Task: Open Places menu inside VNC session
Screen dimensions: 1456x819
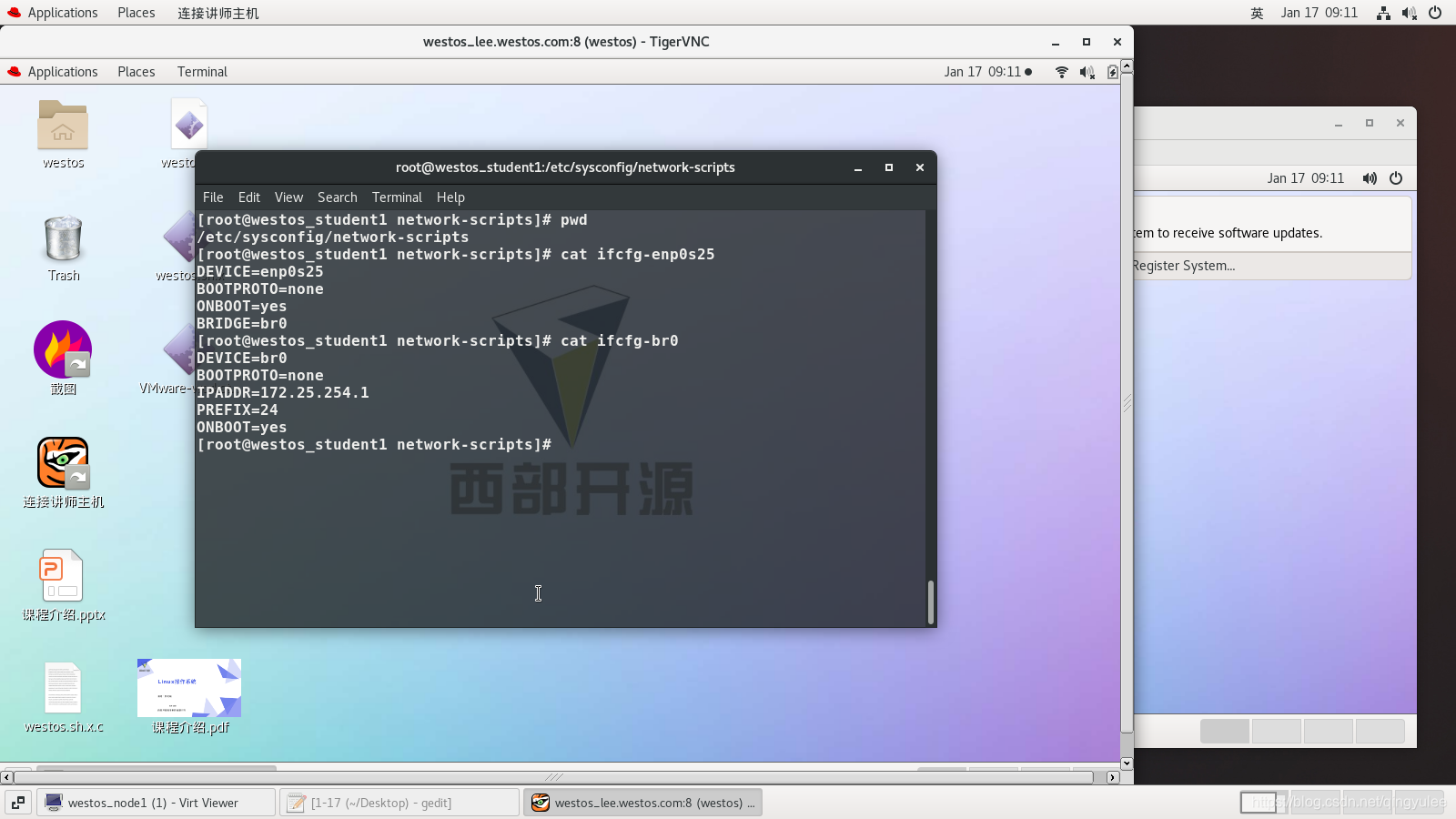Action: 136,72
